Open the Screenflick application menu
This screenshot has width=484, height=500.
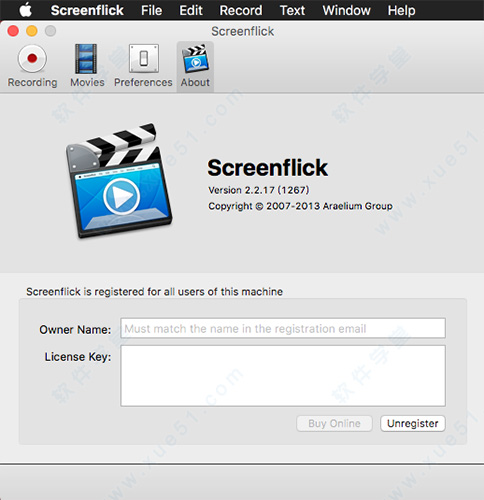click(87, 10)
